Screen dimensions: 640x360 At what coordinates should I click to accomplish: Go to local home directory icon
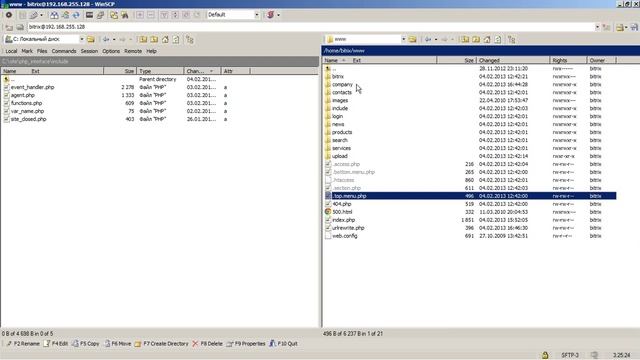click(x=165, y=39)
